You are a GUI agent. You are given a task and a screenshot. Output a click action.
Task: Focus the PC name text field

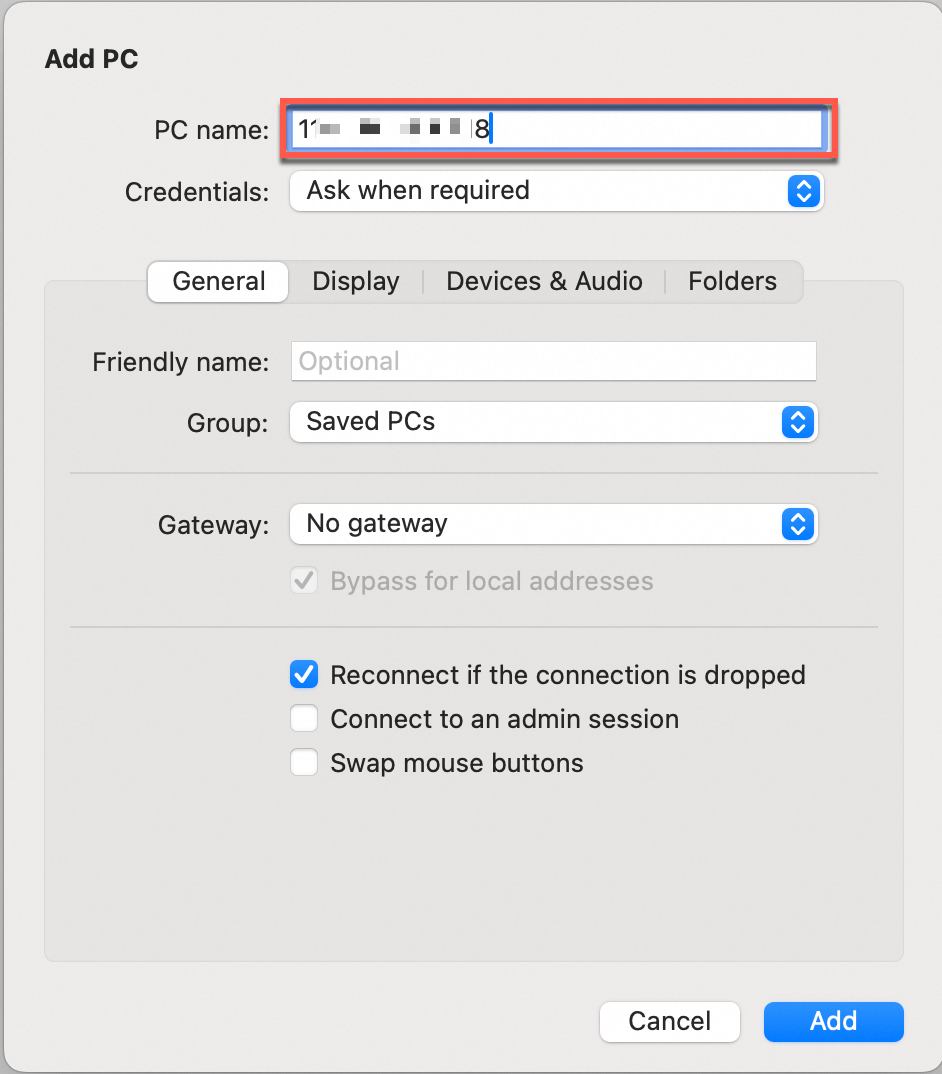tap(650, 129)
